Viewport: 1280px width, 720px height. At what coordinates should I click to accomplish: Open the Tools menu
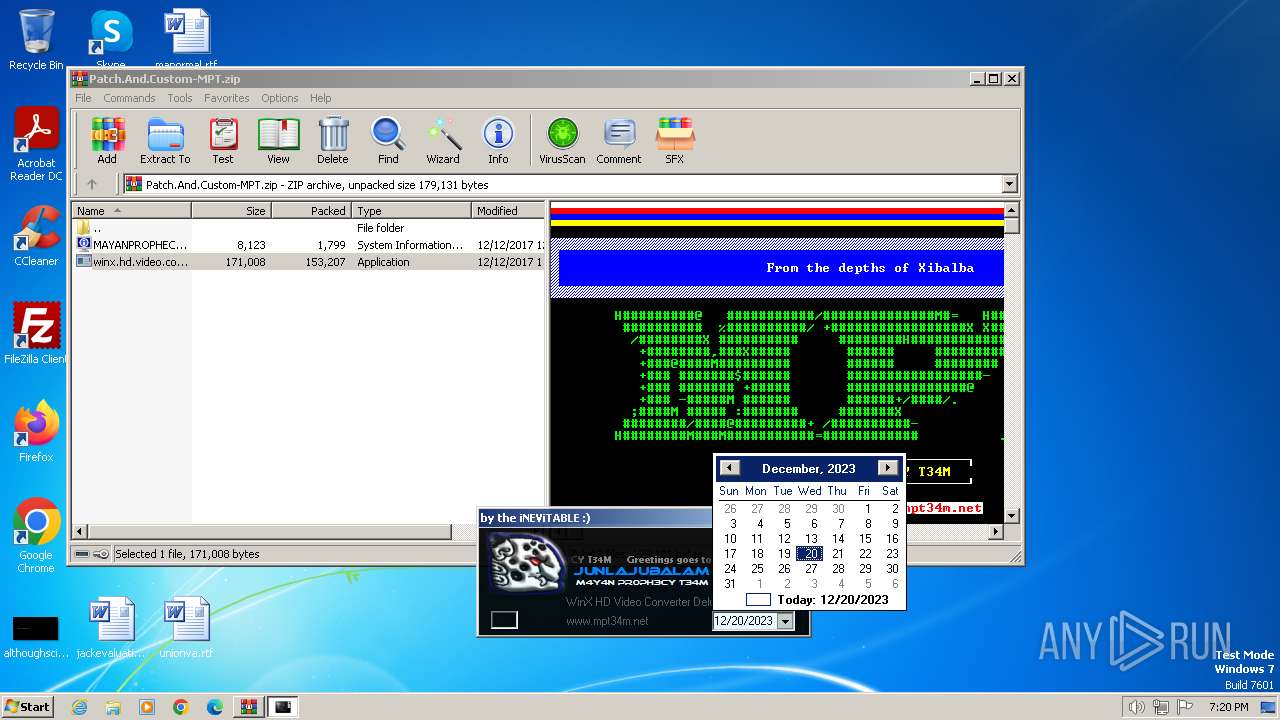coord(180,98)
